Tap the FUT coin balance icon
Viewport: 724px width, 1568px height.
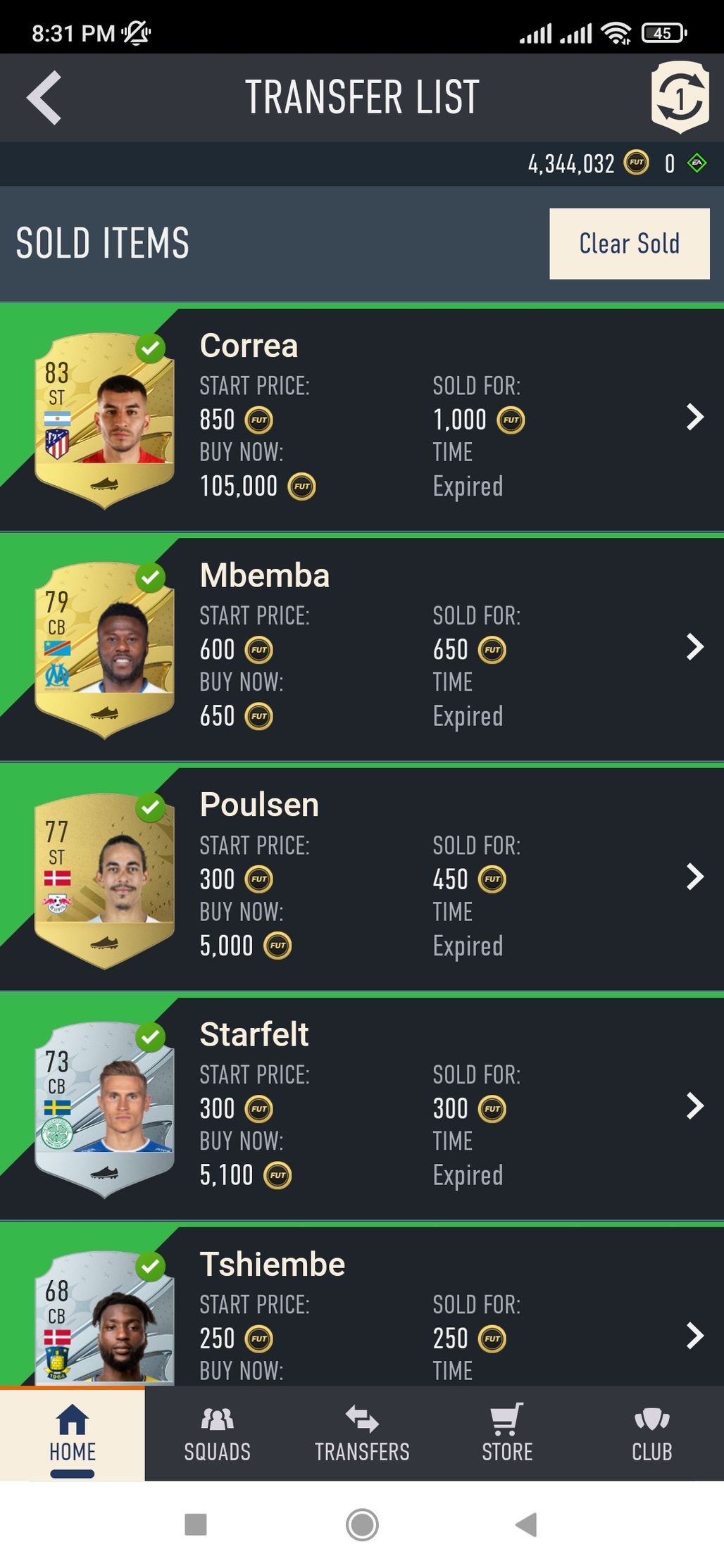point(637,163)
